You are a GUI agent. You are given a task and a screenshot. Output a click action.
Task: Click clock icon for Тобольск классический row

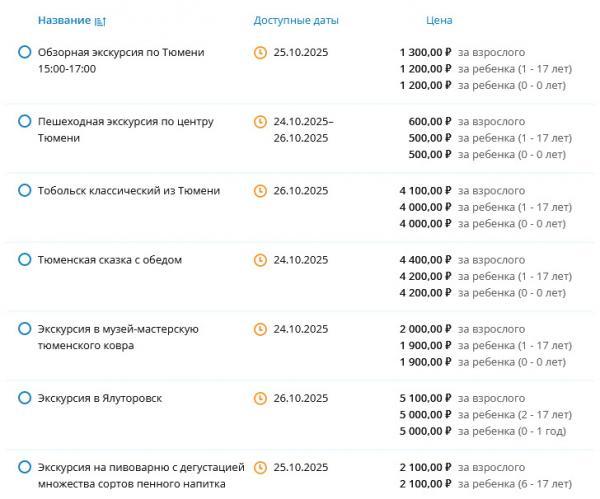pos(261,191)
